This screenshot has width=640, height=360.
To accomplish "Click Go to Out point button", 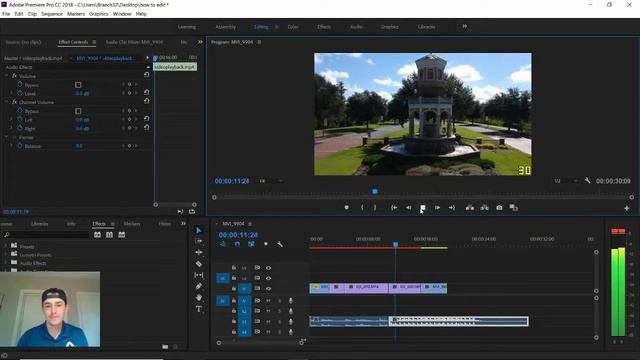I will click(452, 208).
